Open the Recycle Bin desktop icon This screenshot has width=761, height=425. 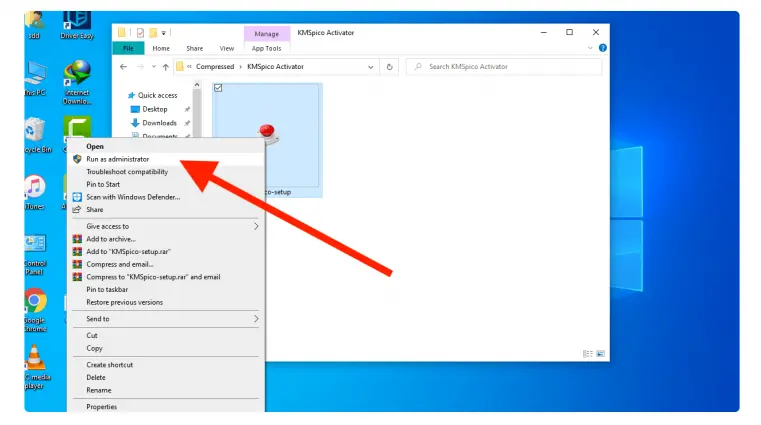[35, 131]
